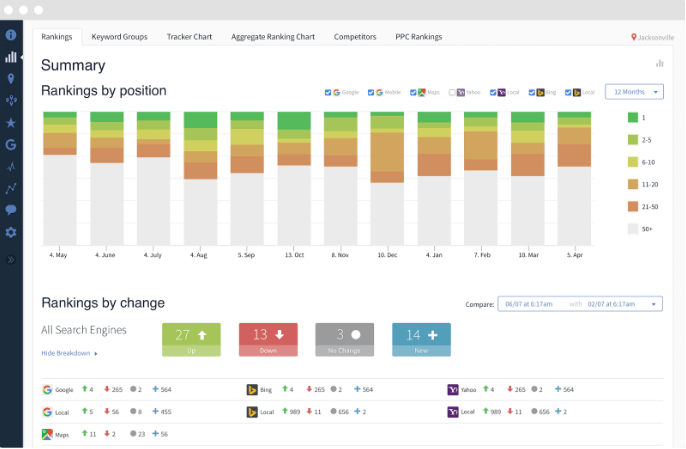686x449 pixels.
Task: Expand the sidebar with double chevron
Action: 11,259
